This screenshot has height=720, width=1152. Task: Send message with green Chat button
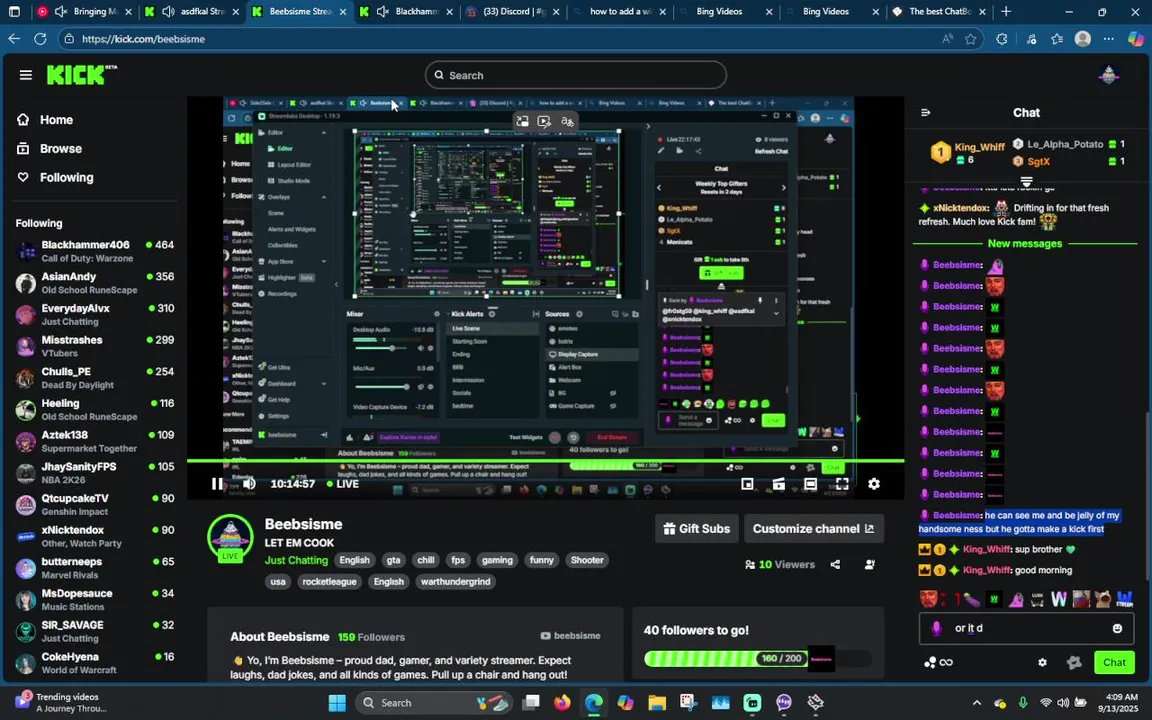1114,662
